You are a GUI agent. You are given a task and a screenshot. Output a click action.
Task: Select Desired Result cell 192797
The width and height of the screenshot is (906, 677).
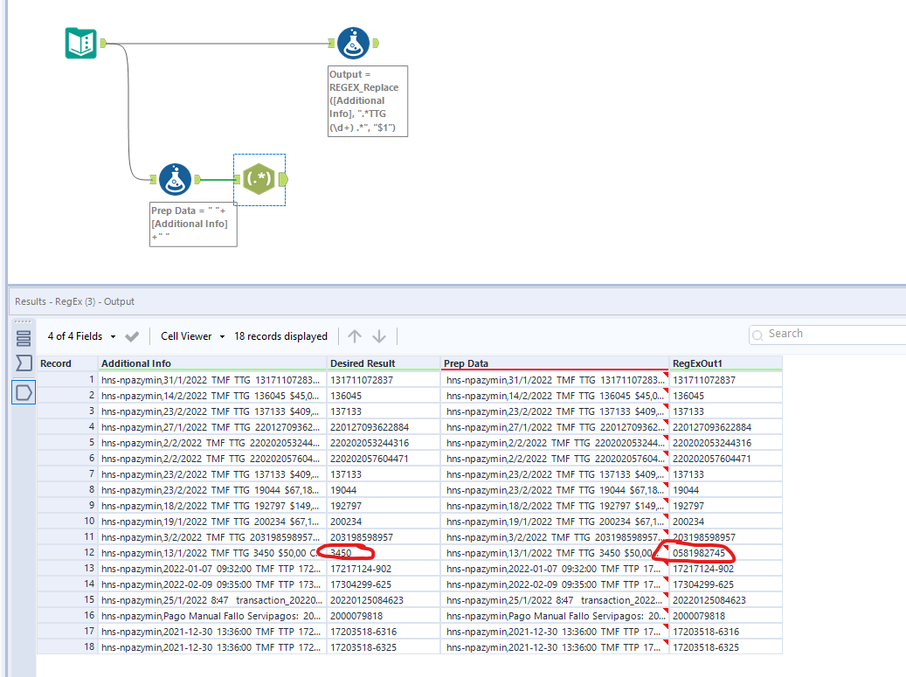[x=383, y=506]
